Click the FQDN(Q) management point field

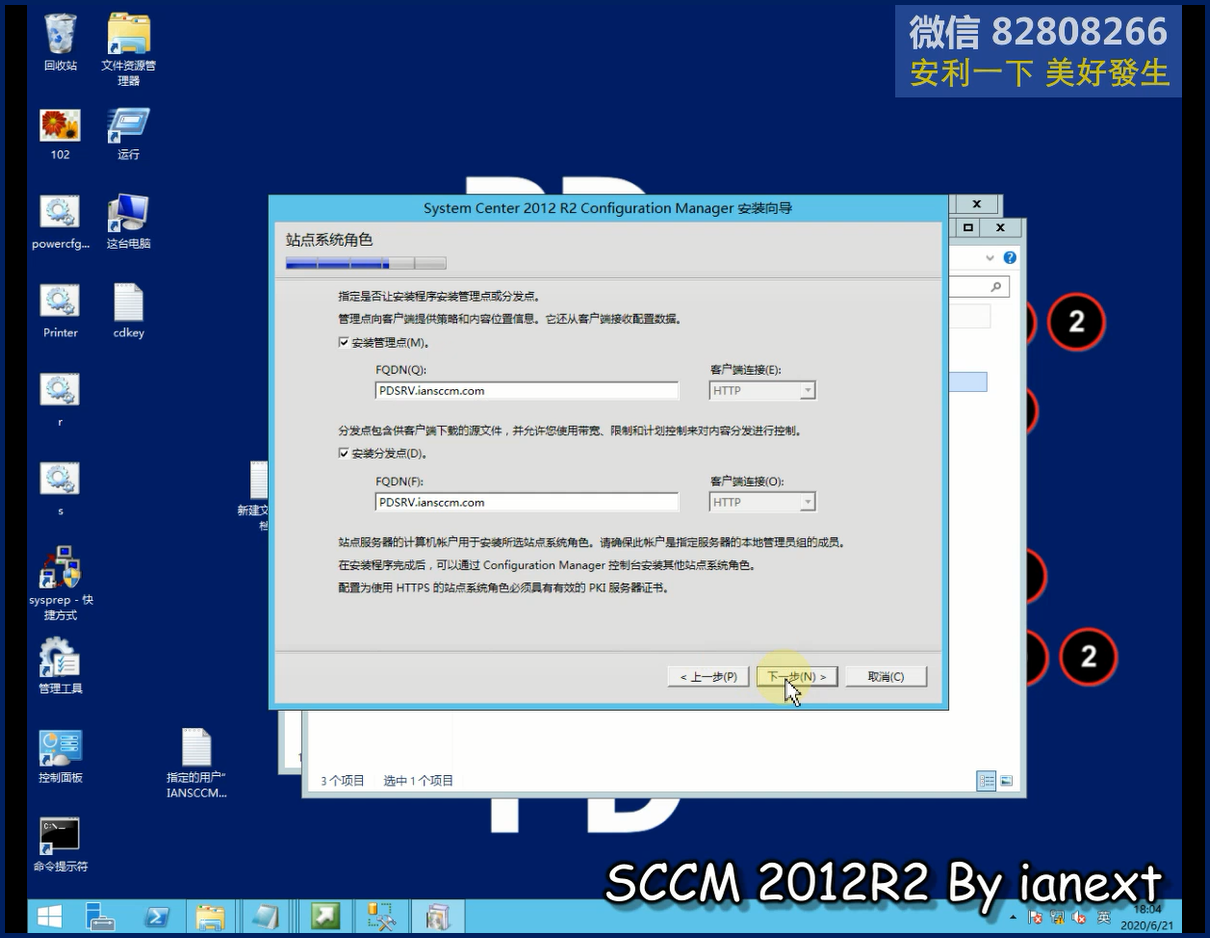pos(527,391)
